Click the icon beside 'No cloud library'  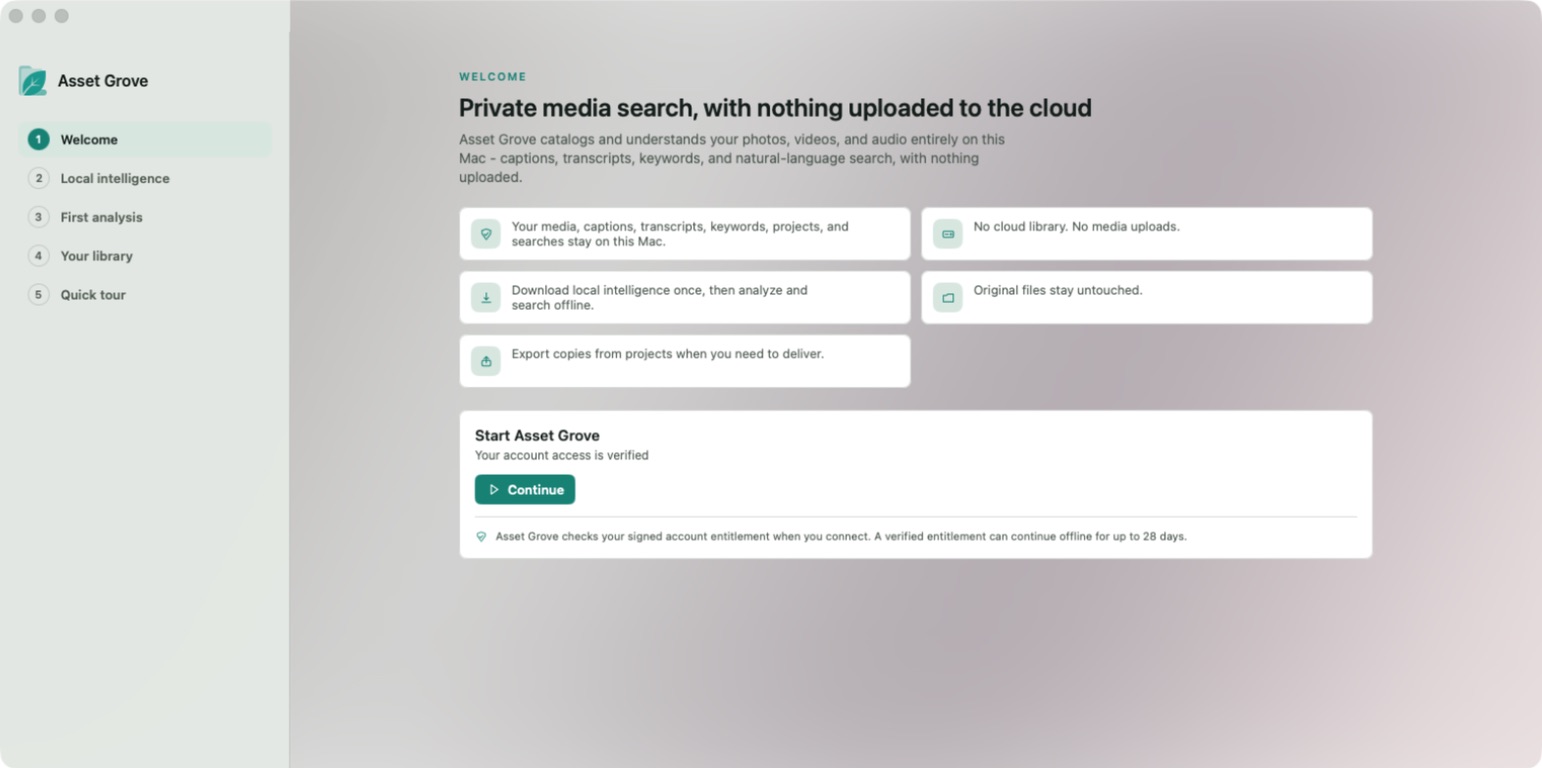[x=948, y=234]
